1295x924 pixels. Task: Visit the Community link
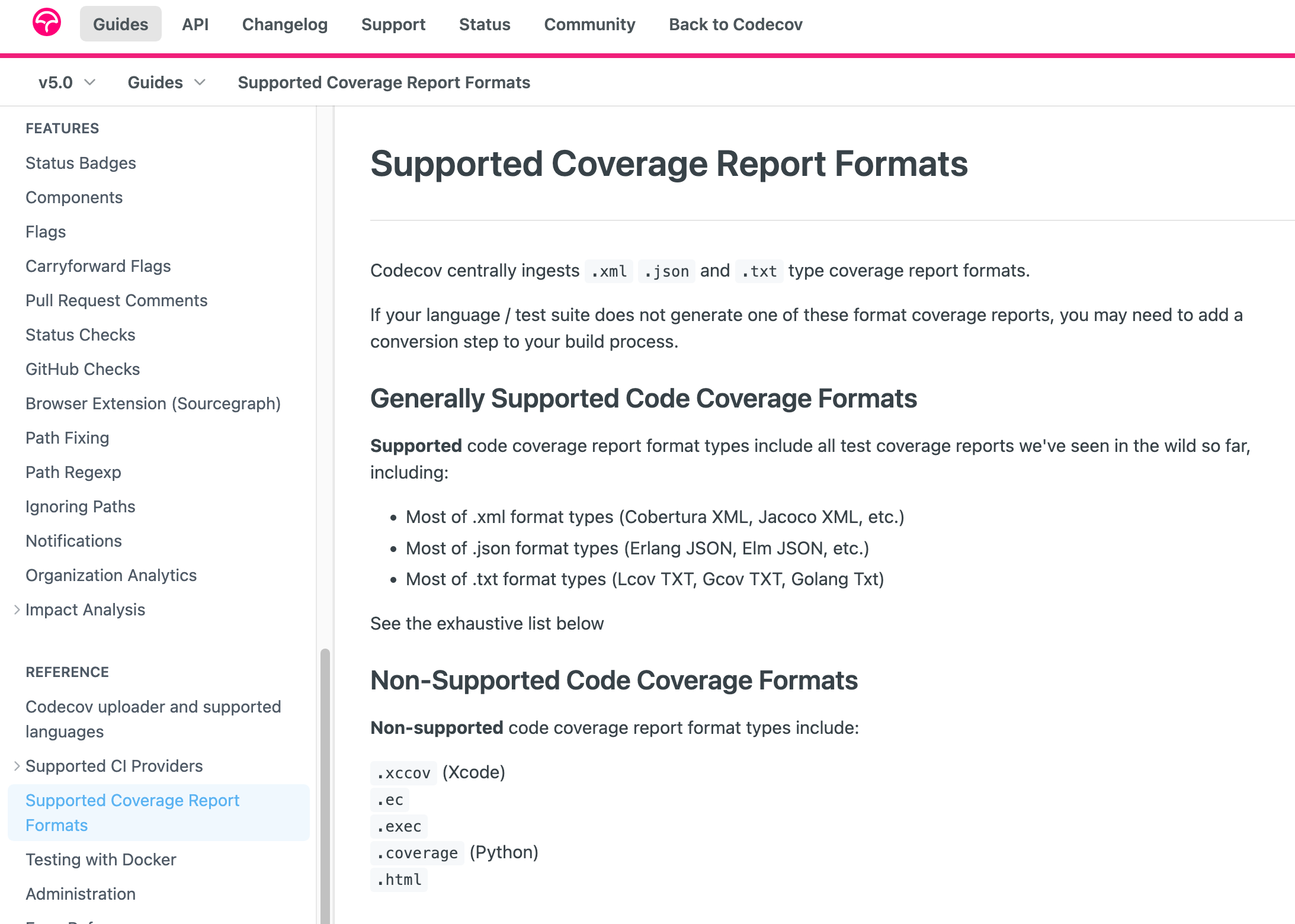[x=589, y=24]
